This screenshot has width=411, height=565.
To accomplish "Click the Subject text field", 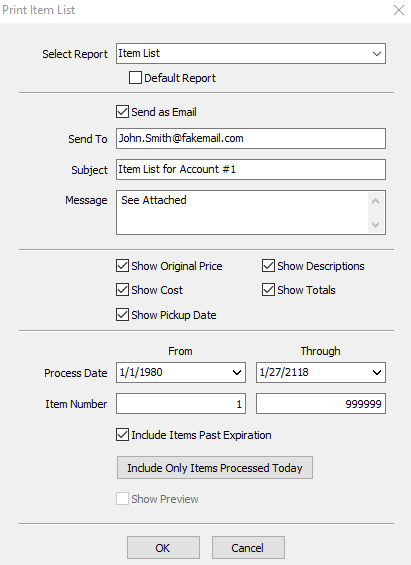I will tap(251, 169).
